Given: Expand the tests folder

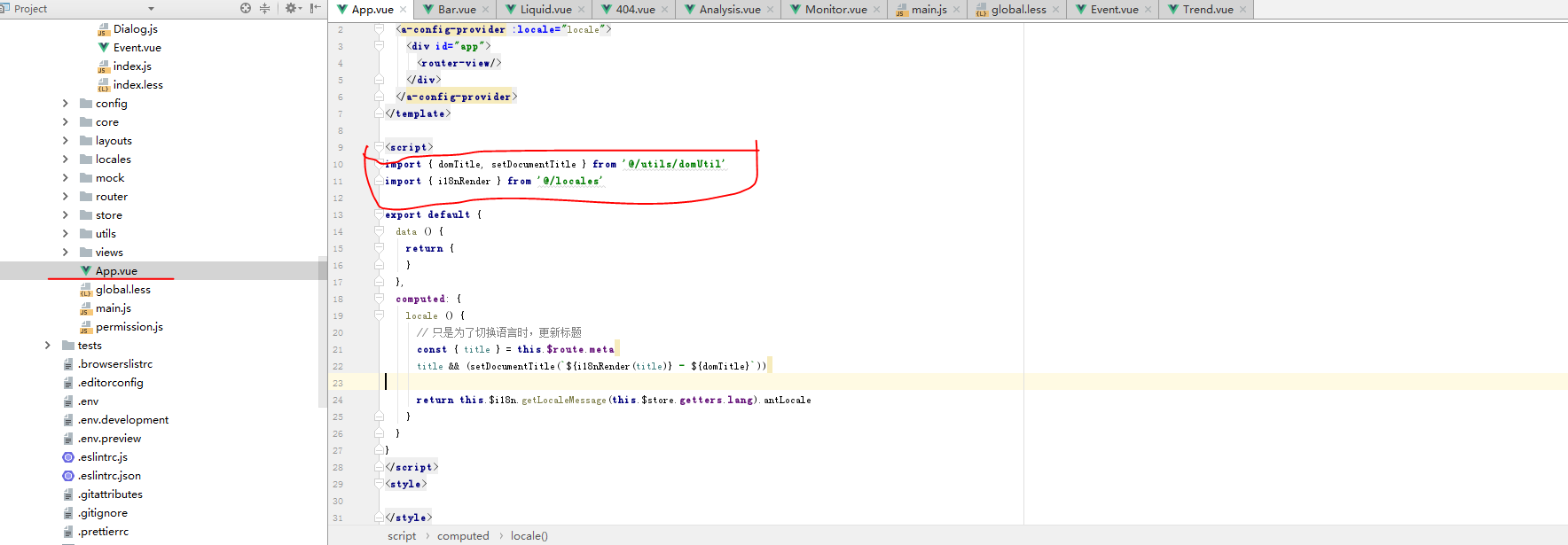Looking at the screenshot, I should (47, 346).
